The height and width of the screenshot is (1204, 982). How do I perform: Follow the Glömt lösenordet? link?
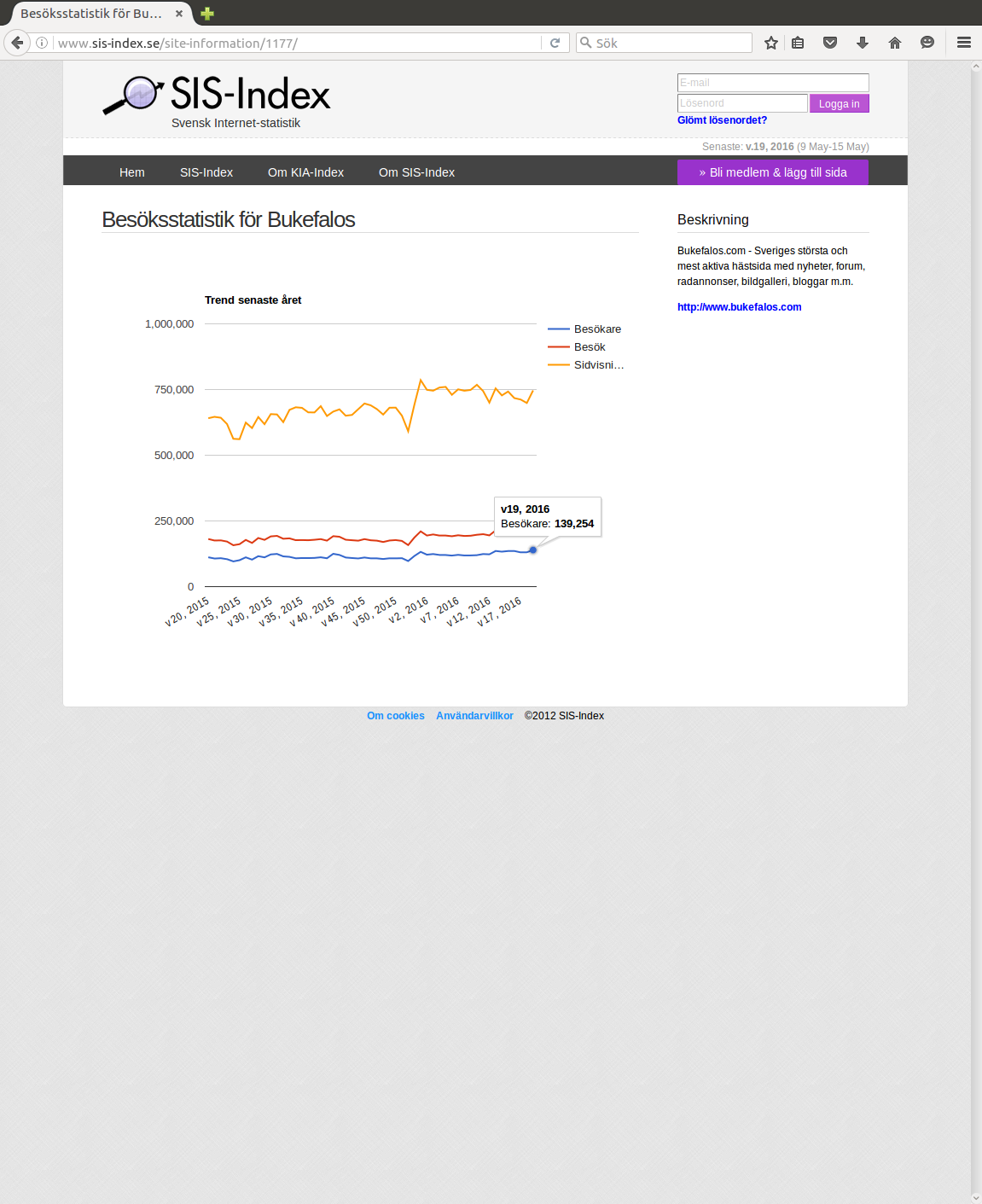pos(722,120)
